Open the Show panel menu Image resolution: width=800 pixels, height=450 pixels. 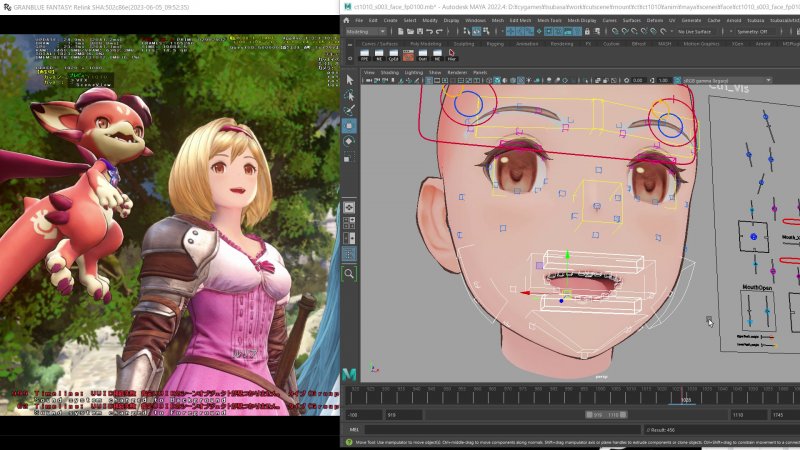click(435, 72)
